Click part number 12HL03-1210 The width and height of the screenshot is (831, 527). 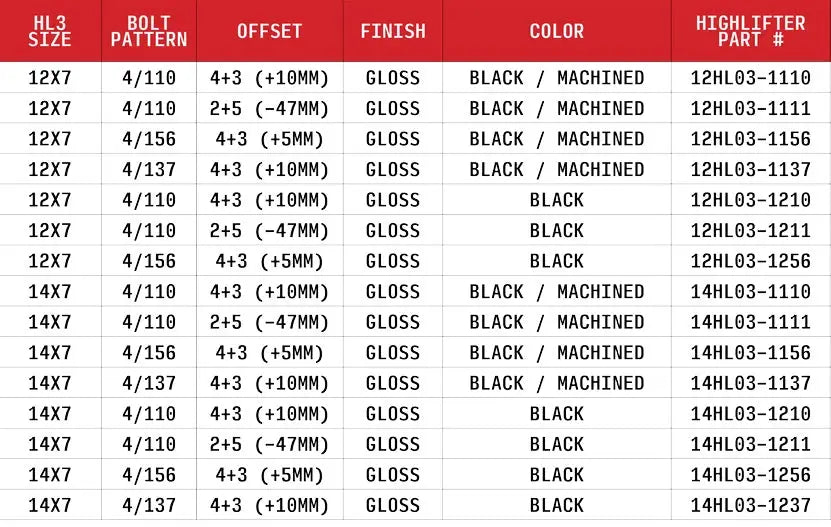tap(751, 200)
